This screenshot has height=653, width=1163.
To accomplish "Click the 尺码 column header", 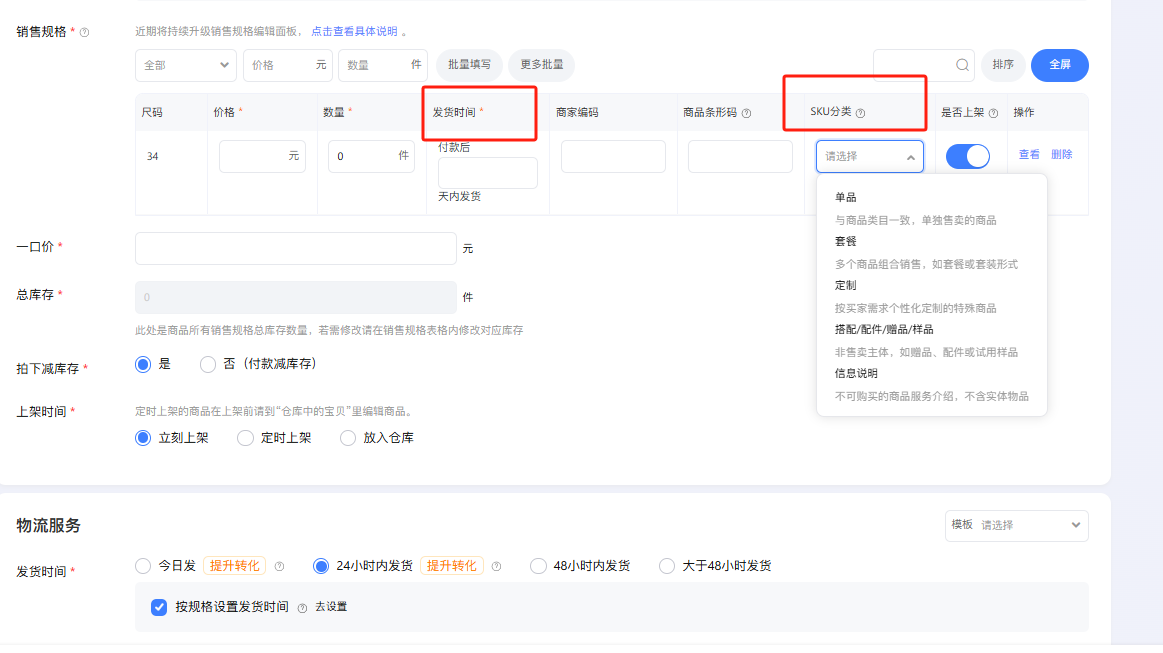I will tap(152, 113).
